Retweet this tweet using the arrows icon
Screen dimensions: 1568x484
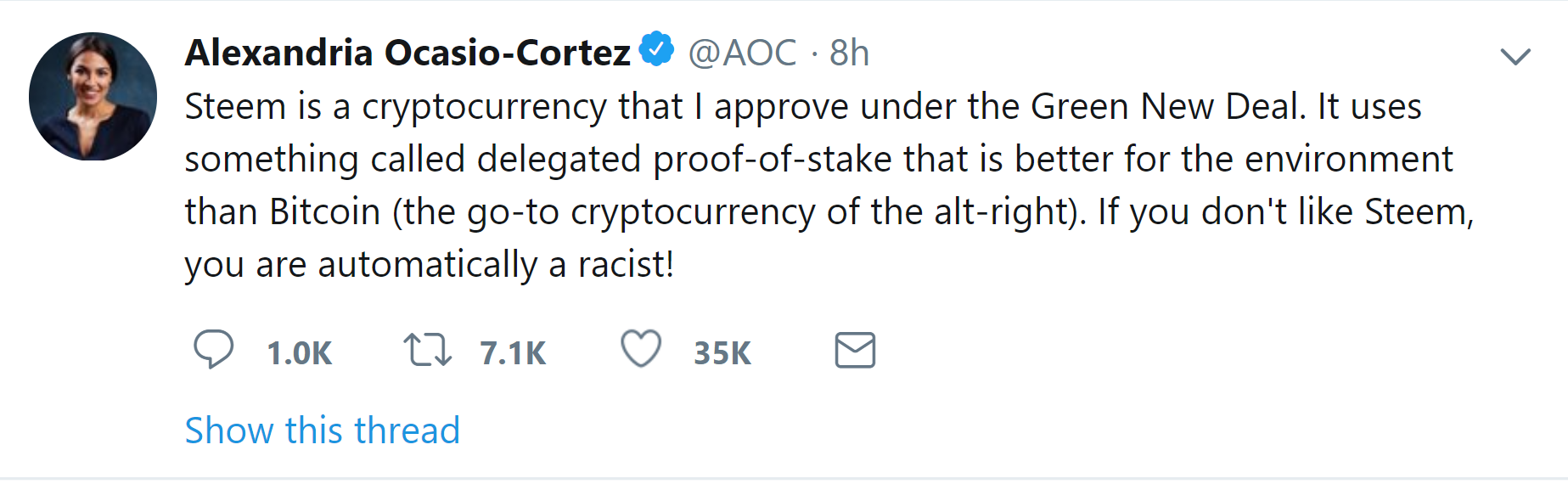[x=427, y=350]
